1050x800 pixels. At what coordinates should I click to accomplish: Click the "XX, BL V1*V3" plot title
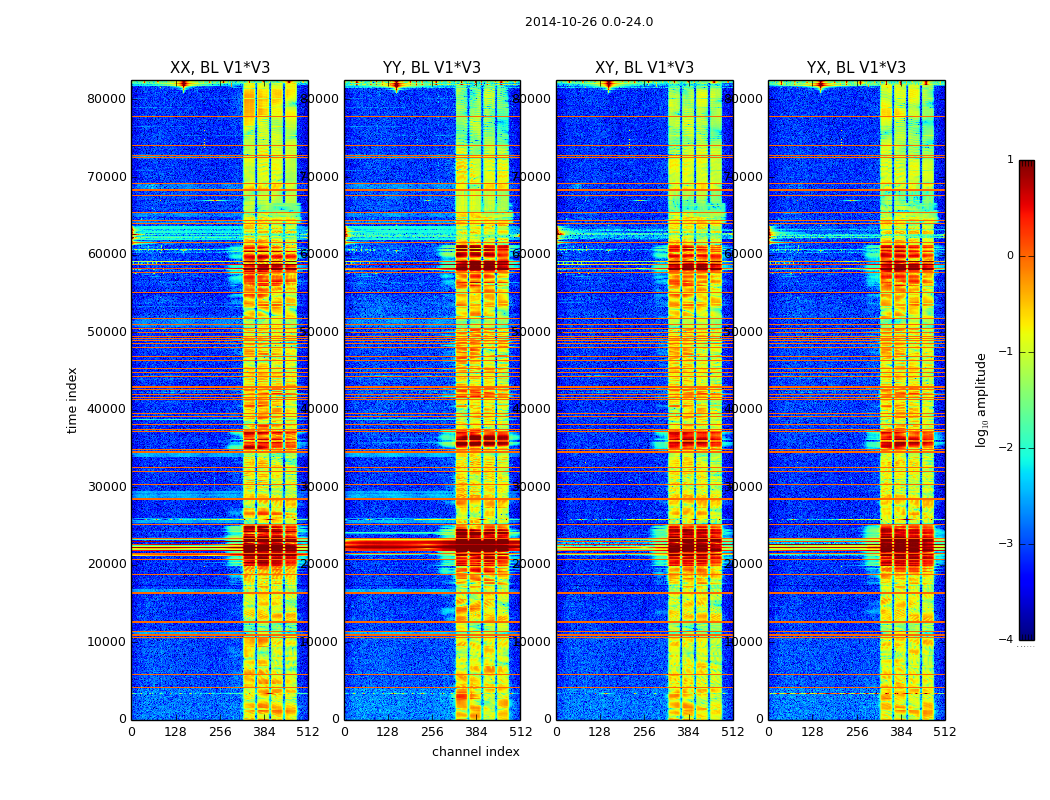219,68
